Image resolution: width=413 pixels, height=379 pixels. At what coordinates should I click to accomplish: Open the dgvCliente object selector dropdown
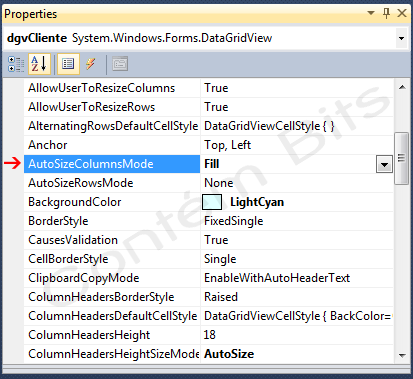401,38
